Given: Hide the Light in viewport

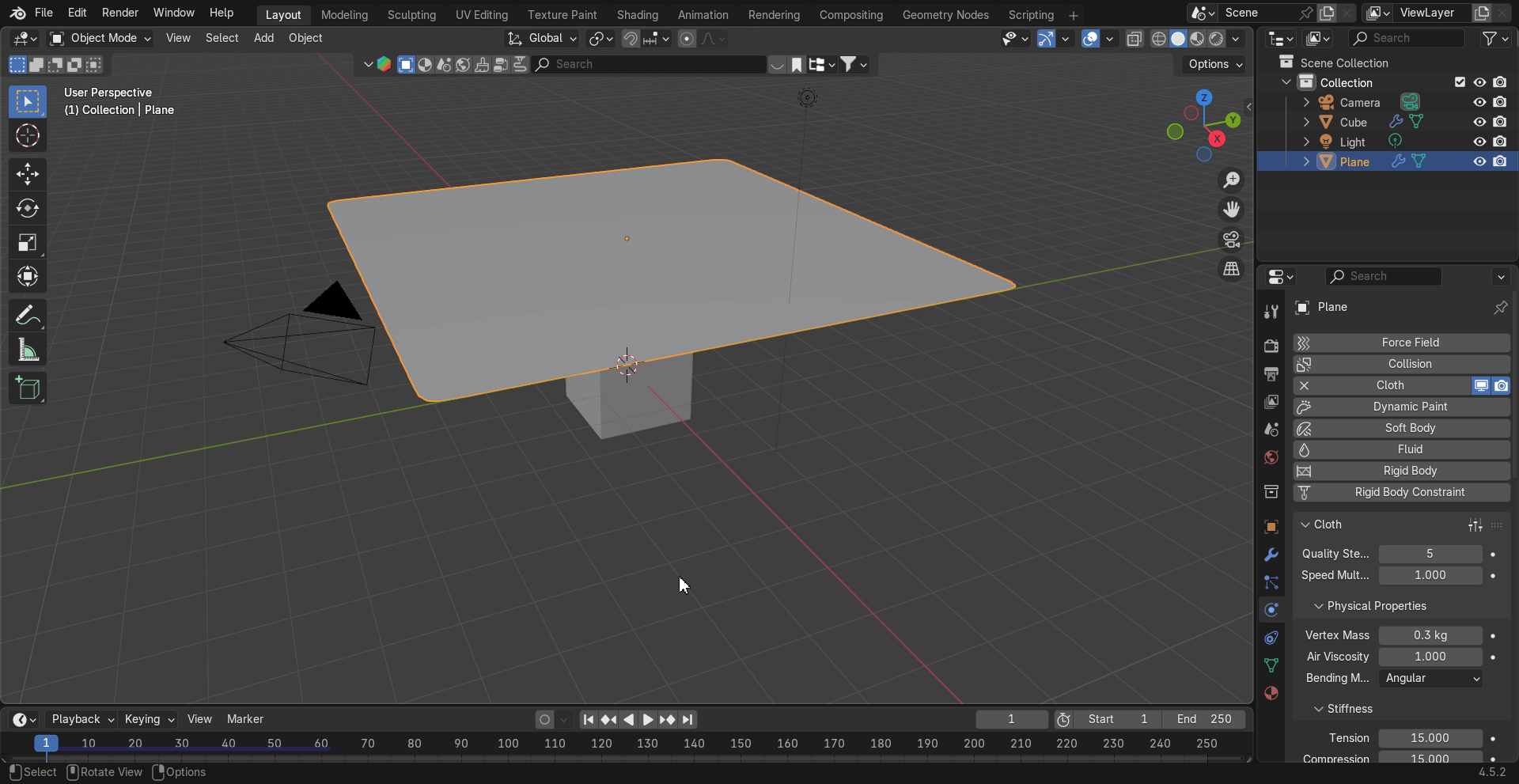Looking at the screenshot, I should (1479, 142).
